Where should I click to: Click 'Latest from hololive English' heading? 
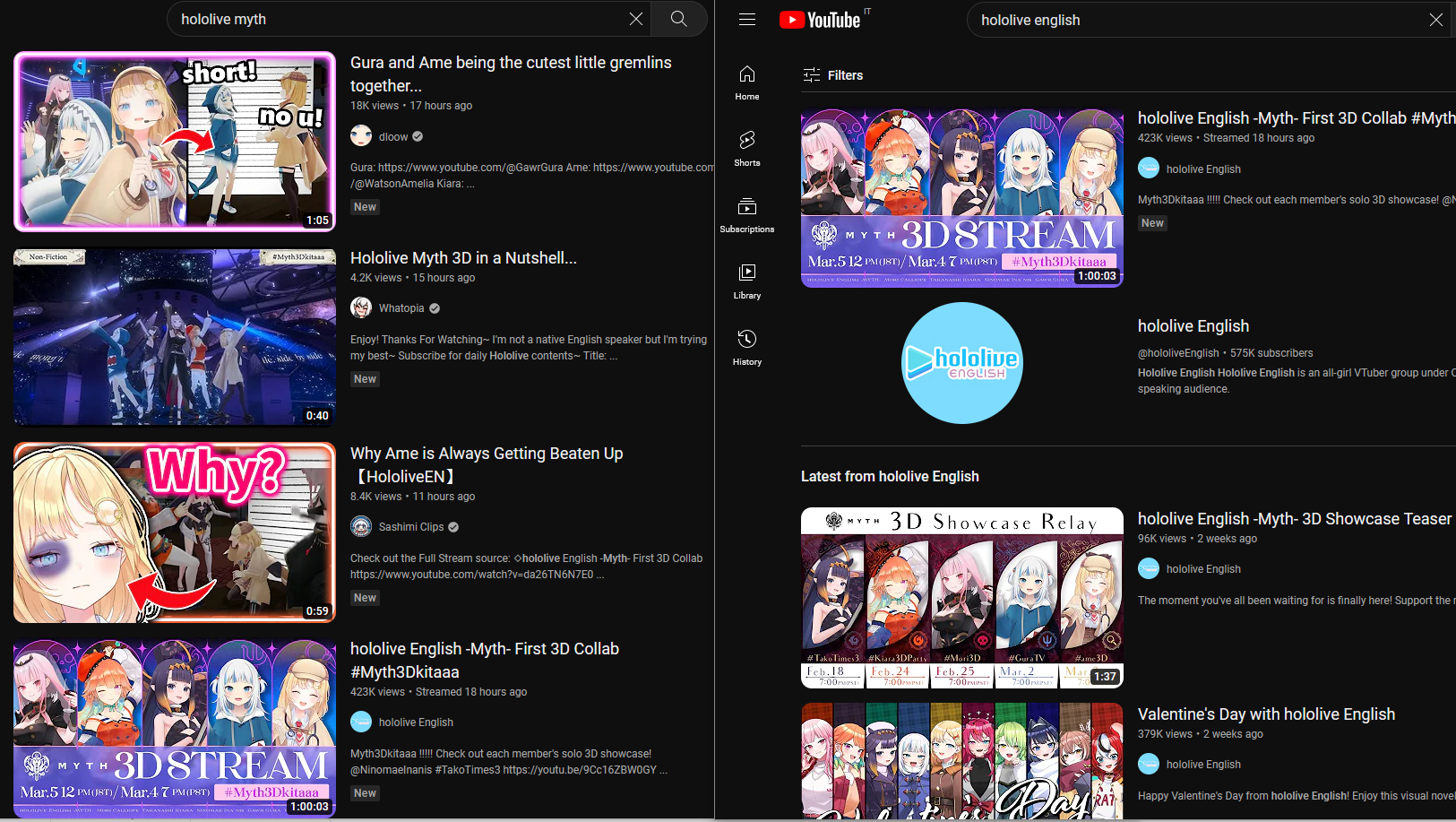(x=890, y=477)
